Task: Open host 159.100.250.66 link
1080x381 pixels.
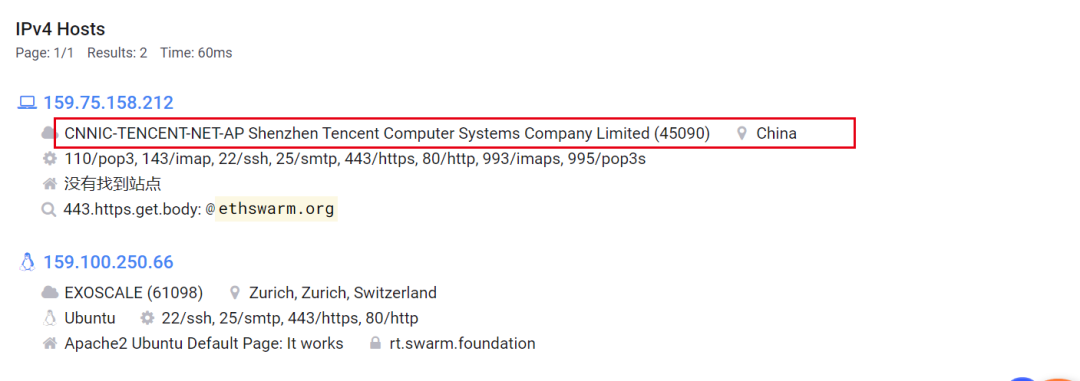Action: click(x=108, y=262)
